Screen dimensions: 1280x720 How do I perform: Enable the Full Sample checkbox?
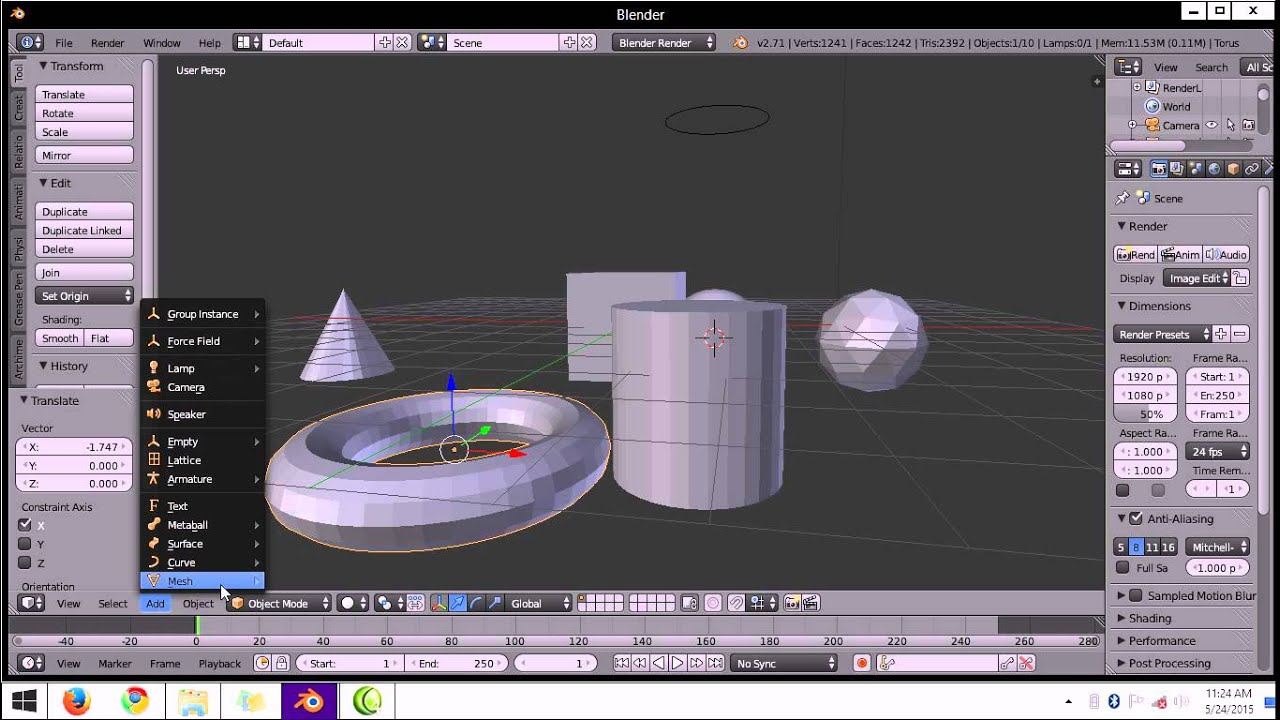click(1123, 568)
